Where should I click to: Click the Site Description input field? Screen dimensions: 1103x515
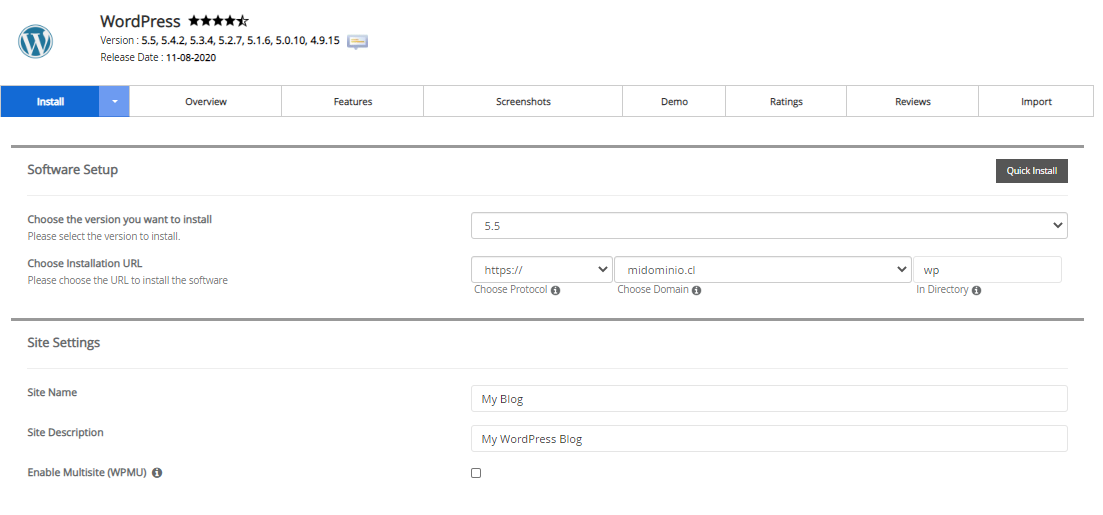[x=769, y=438]
